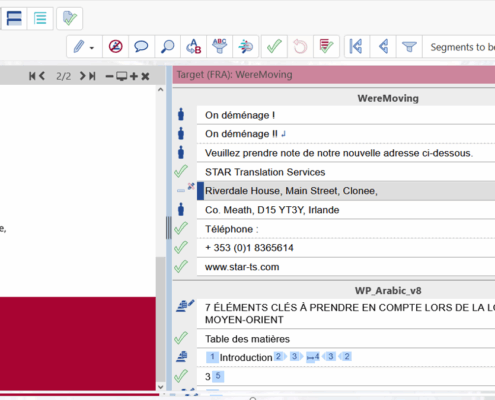Confirm segment with green checkmark button
The height and width of the screenshot is (400, 495).
pyautogui.click(x=274, y=46)
